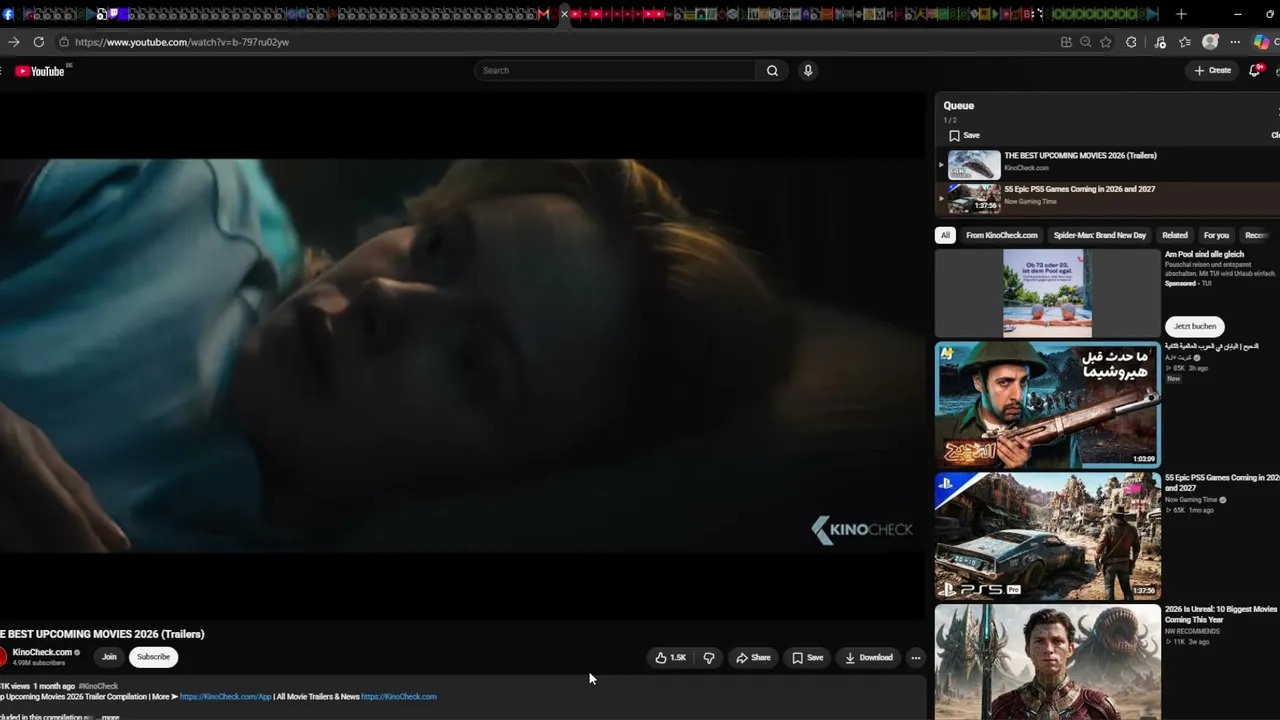
Task: Play the KinoCheck channel avatar link
Action: (3, 657)
